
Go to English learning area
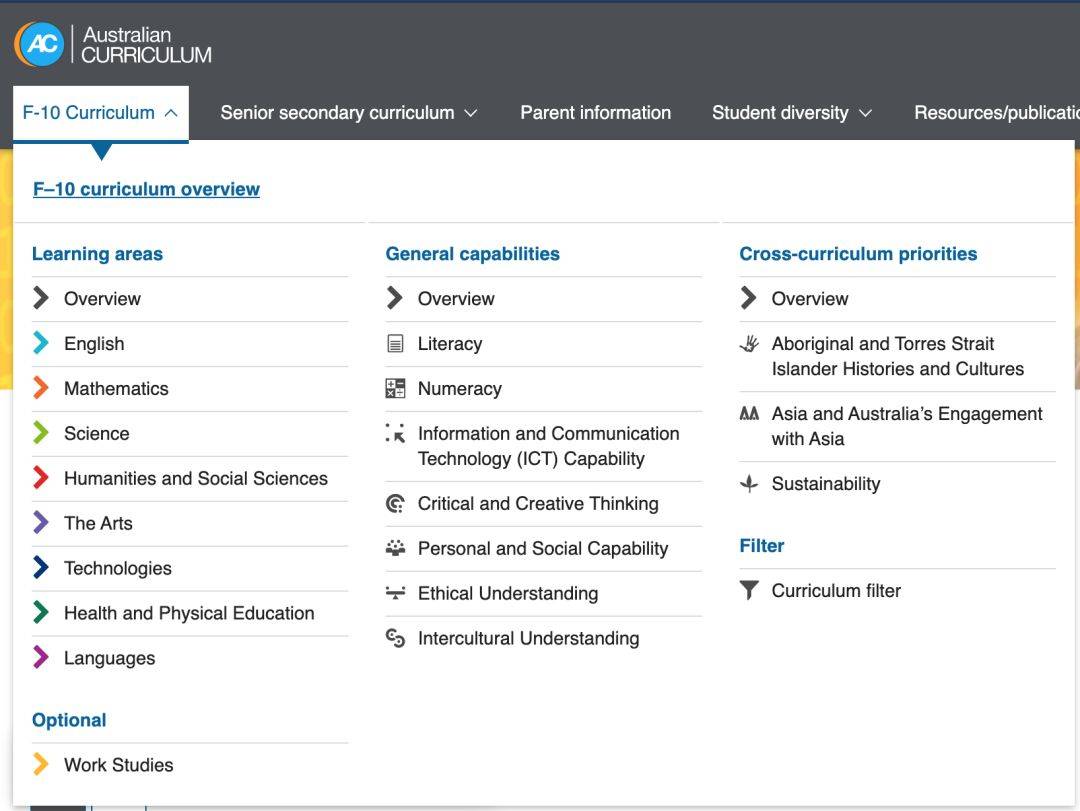pyautogui.click(x=94, y=343)
